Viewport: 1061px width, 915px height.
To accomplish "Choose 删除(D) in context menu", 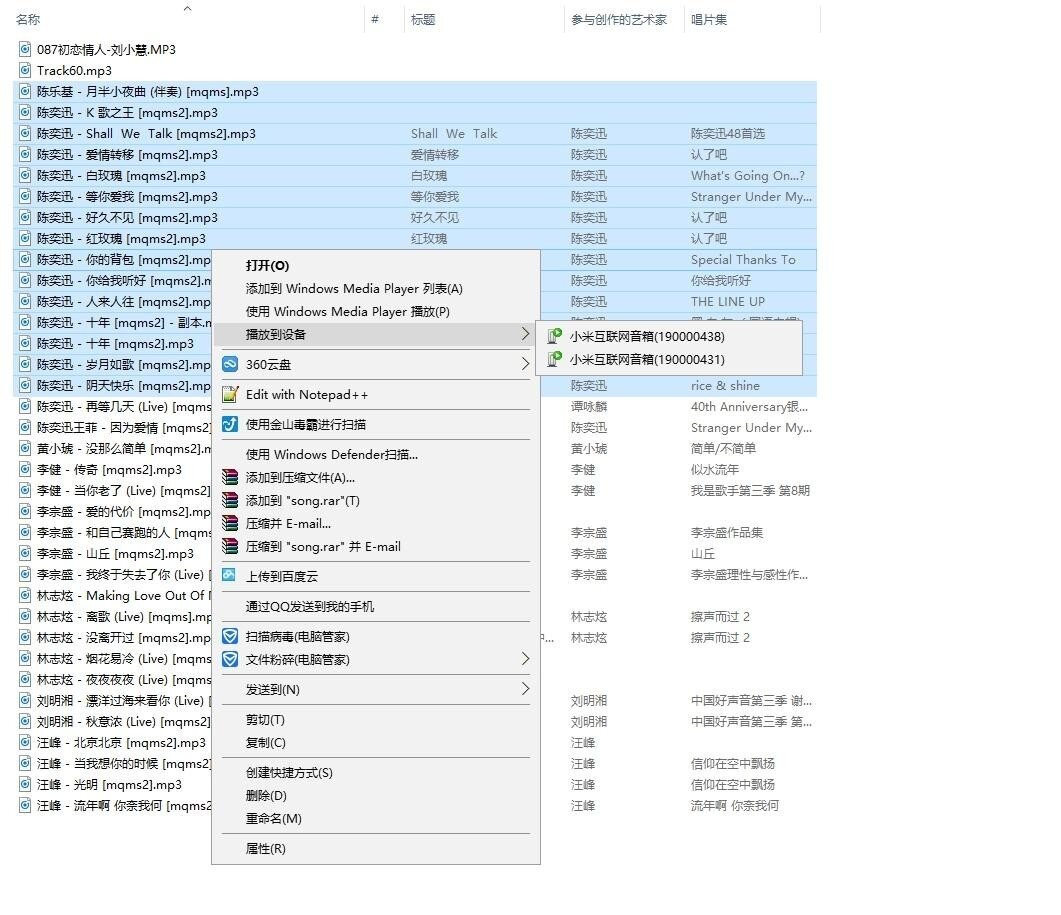I will [266, 795].
